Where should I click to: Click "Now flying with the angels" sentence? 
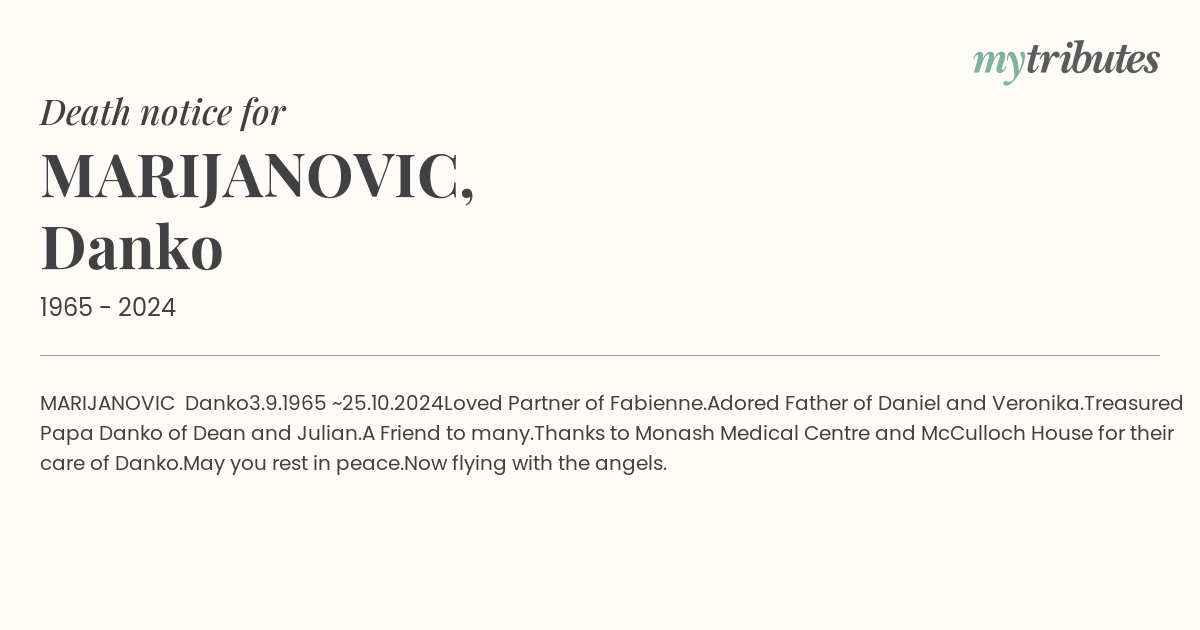535,464
